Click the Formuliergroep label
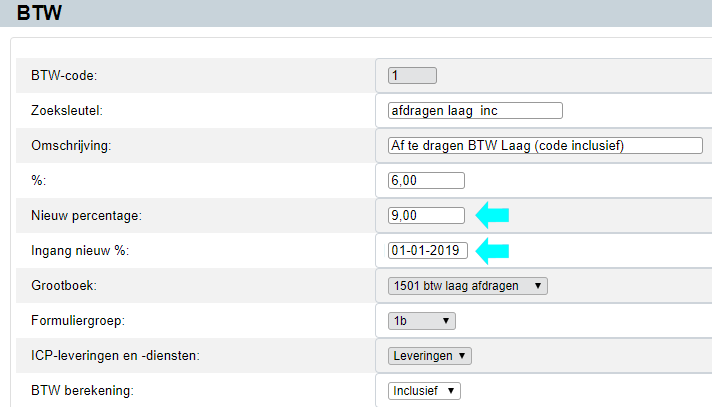Screen dimensions: 712x407 77,321
